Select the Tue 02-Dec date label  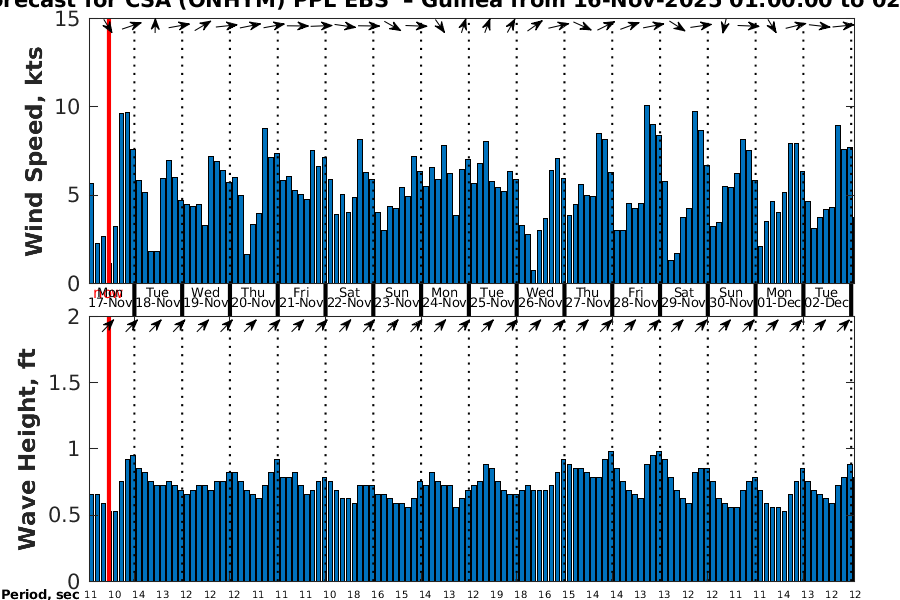click(827, 298)
